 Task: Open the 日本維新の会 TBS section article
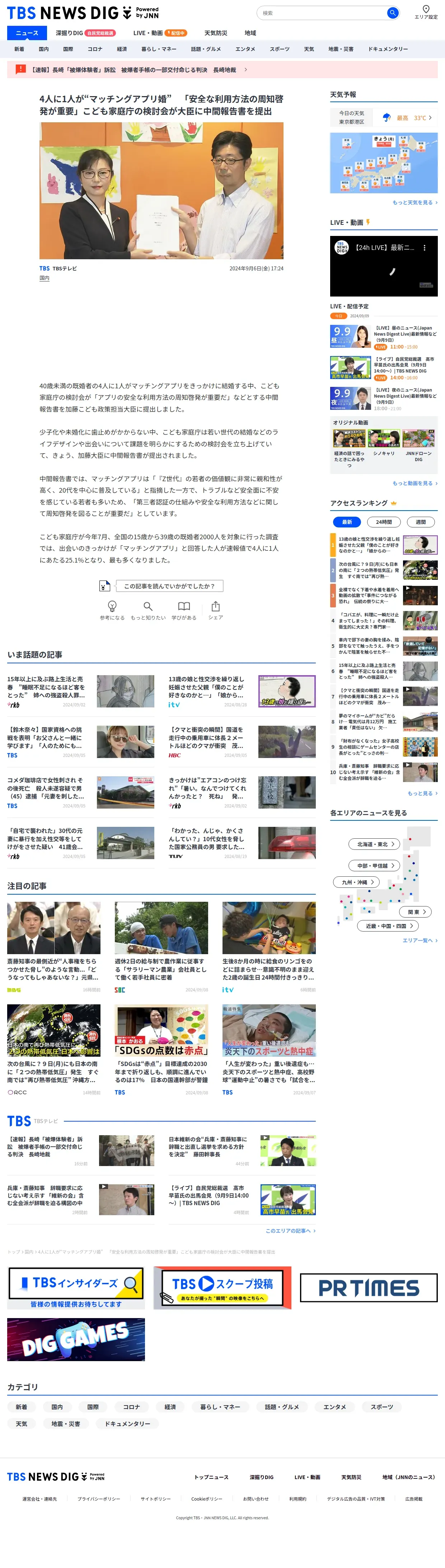242,1150
